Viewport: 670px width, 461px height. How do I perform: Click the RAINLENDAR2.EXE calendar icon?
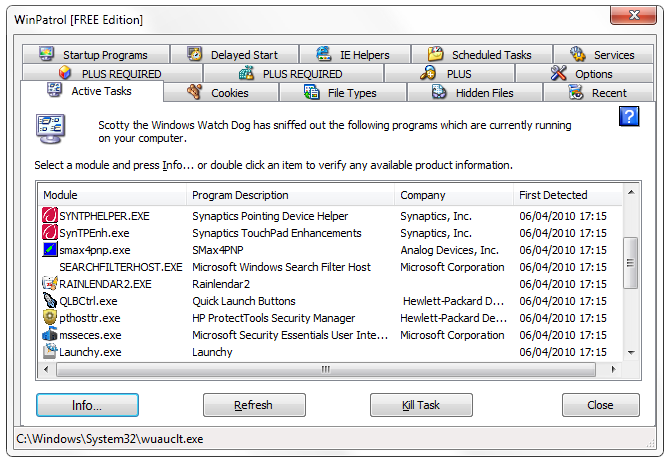point(50,283)
